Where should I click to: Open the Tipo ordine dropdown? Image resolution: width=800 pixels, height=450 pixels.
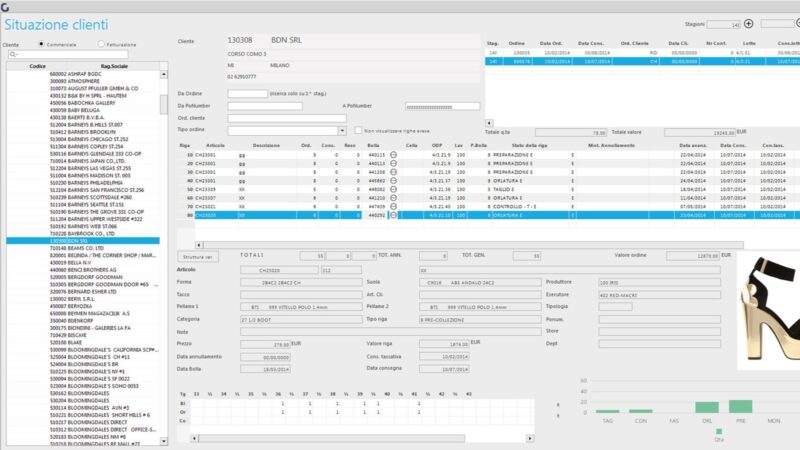(x=342, y=131)
